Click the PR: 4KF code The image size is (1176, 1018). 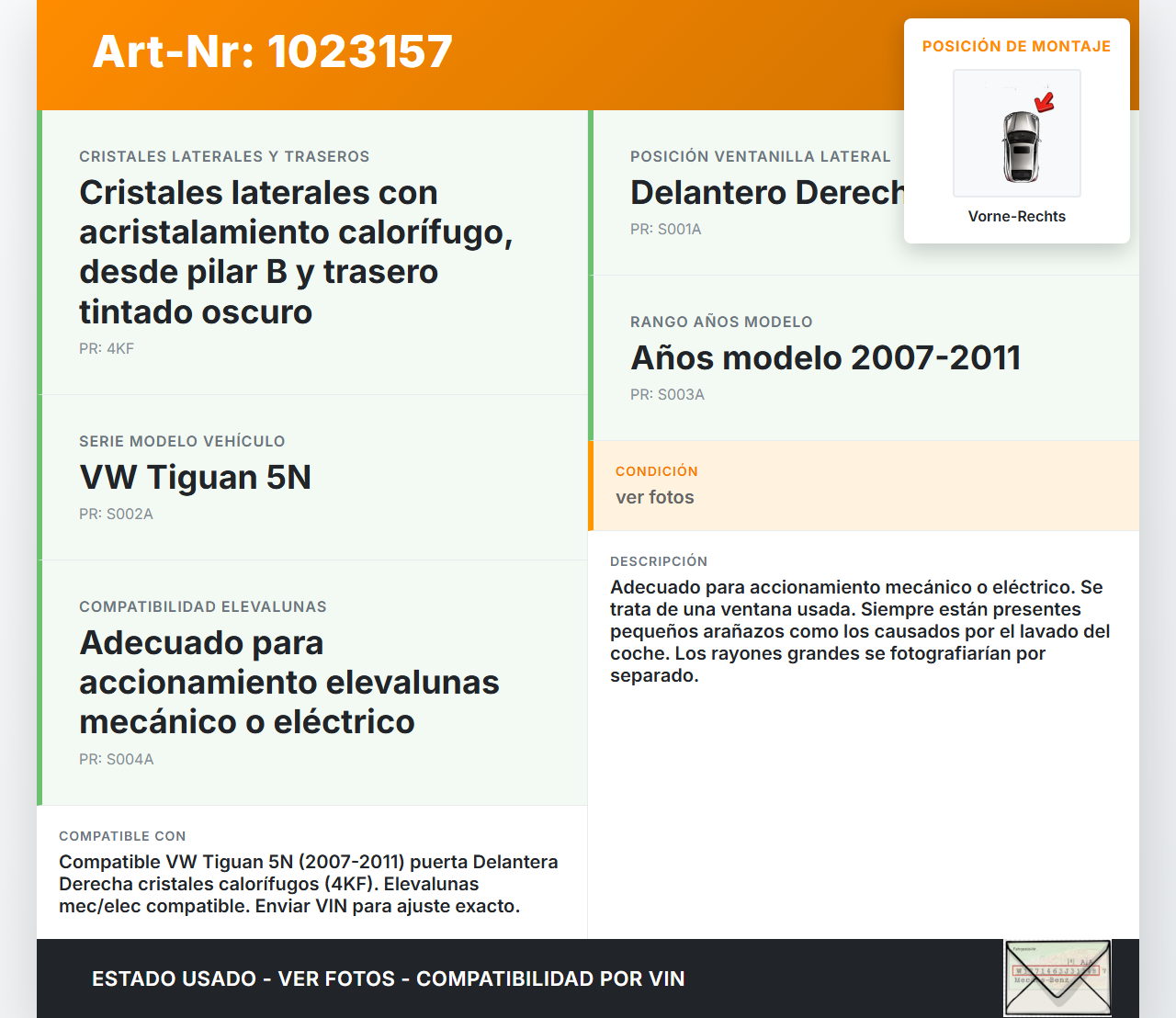tap(107, 348)
